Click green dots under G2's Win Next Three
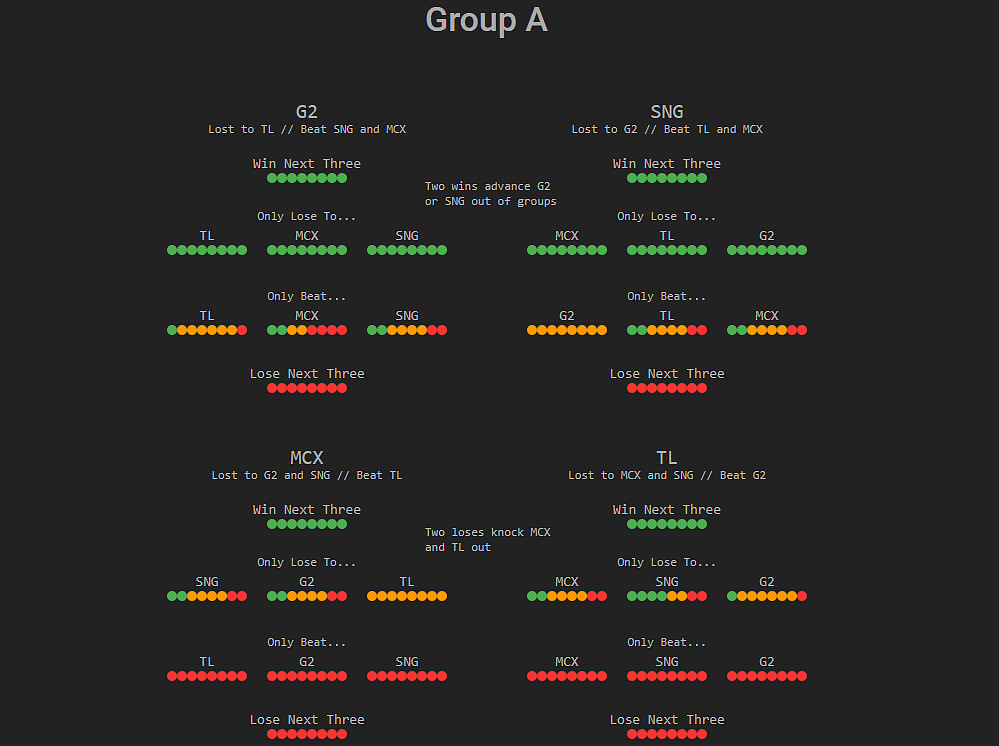 [x=307, y=178]
